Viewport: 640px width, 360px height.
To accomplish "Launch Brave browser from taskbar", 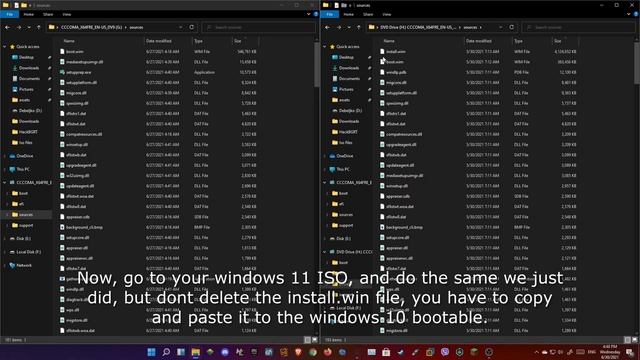I will (x=298, y=352).
